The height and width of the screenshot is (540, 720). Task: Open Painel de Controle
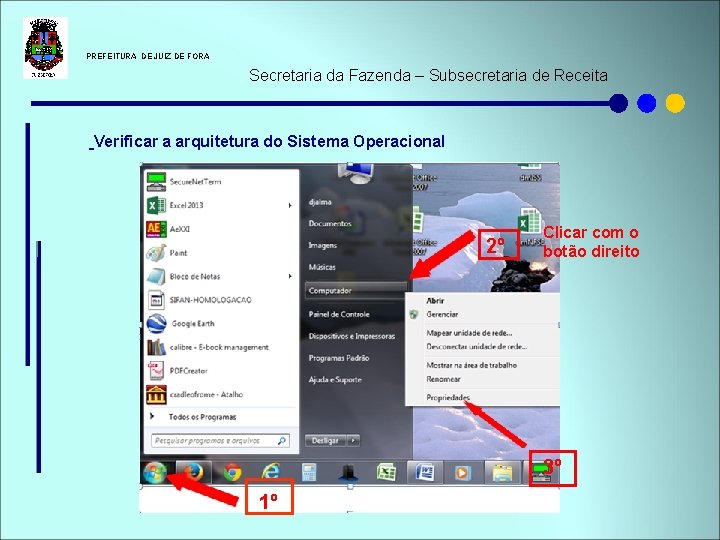pyautogui.click(x=339, y=315)
